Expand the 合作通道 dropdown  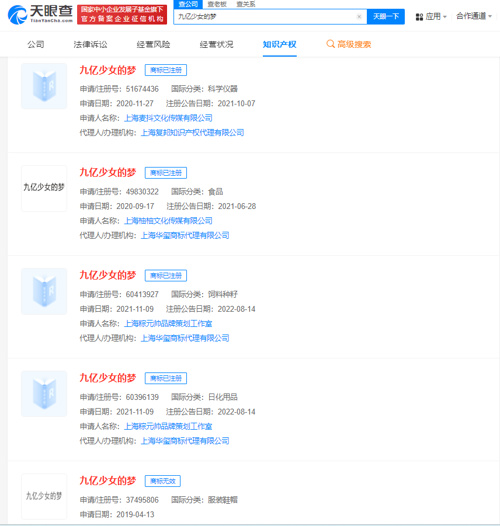pyautogui.click(x=474, y=16)
